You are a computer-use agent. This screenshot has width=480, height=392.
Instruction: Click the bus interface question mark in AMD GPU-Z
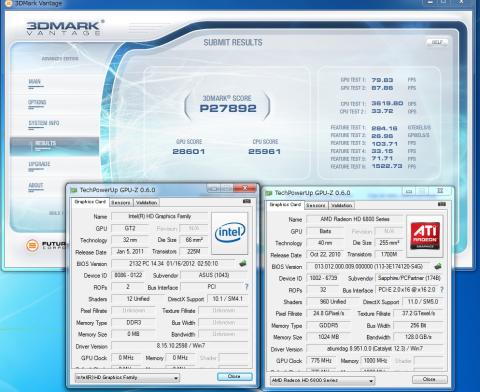[x=442, y=290]
